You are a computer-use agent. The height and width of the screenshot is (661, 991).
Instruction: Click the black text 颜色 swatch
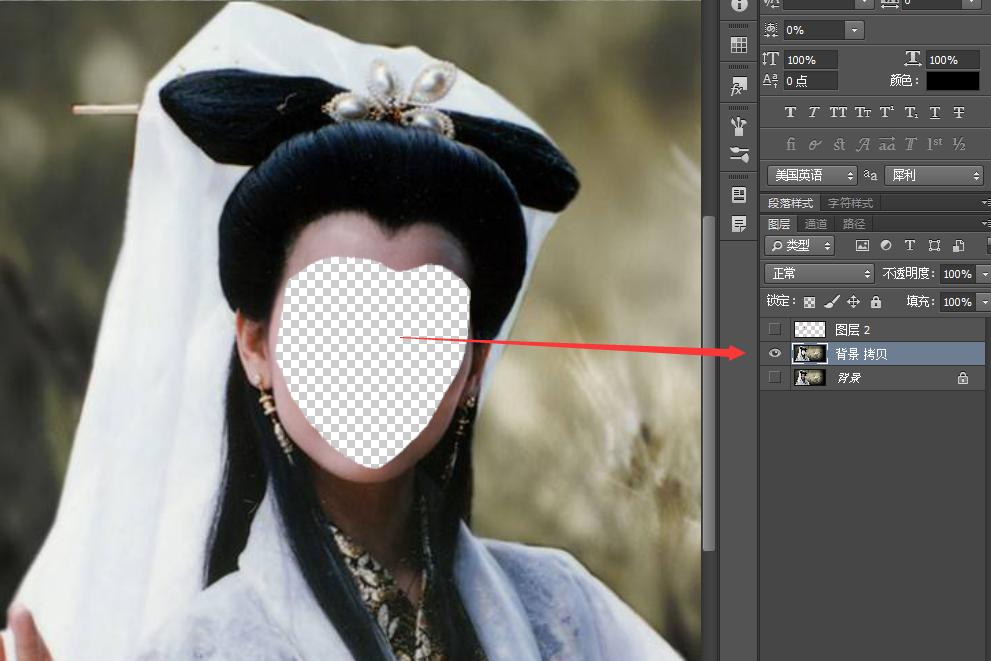952,81
